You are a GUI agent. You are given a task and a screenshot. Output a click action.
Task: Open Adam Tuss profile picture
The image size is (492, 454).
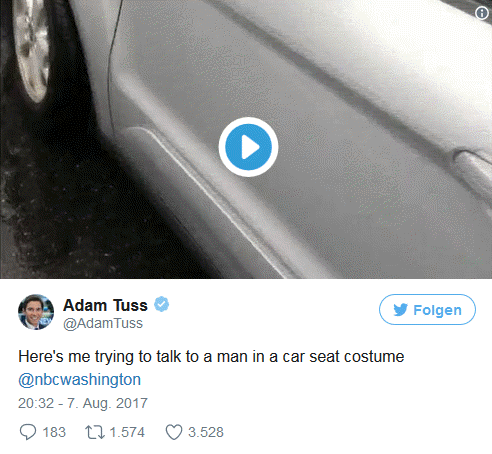36,312
